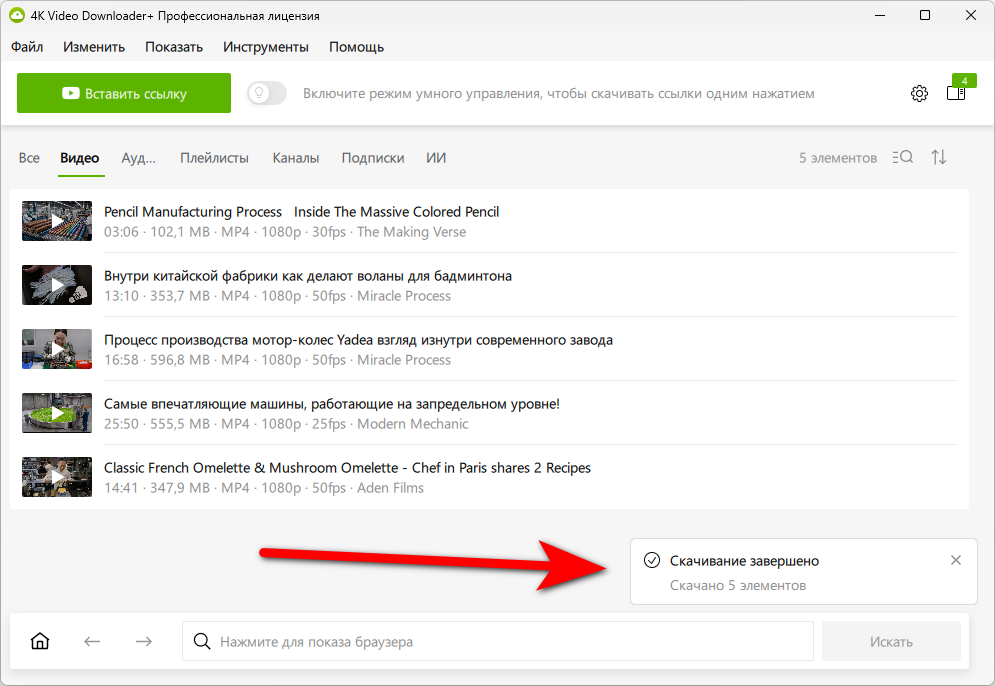This screenshot has width=995, height=686.
Task: Click the 03:06 · 102,1 MB details line
Action: pyautogui.click(x=285, y=232)
